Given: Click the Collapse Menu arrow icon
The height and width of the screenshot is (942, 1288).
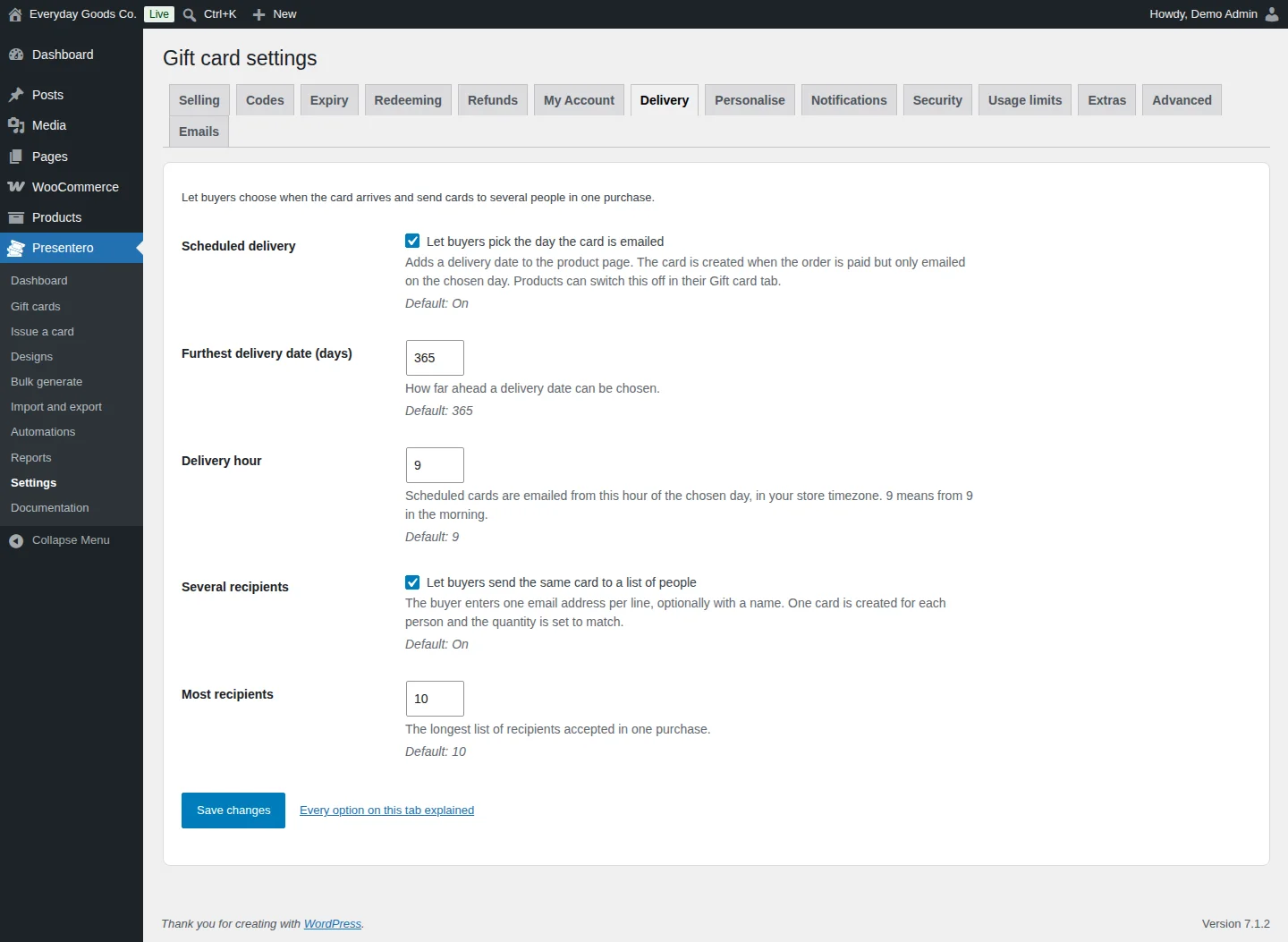Looking at the screenshot, I should (16, 540).
